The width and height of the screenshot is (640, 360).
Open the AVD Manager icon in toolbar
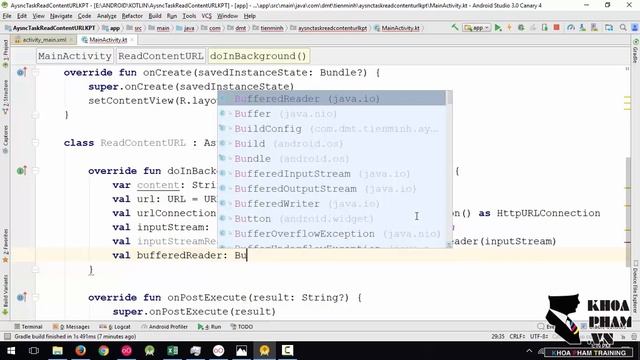click(x=582, y=28)
